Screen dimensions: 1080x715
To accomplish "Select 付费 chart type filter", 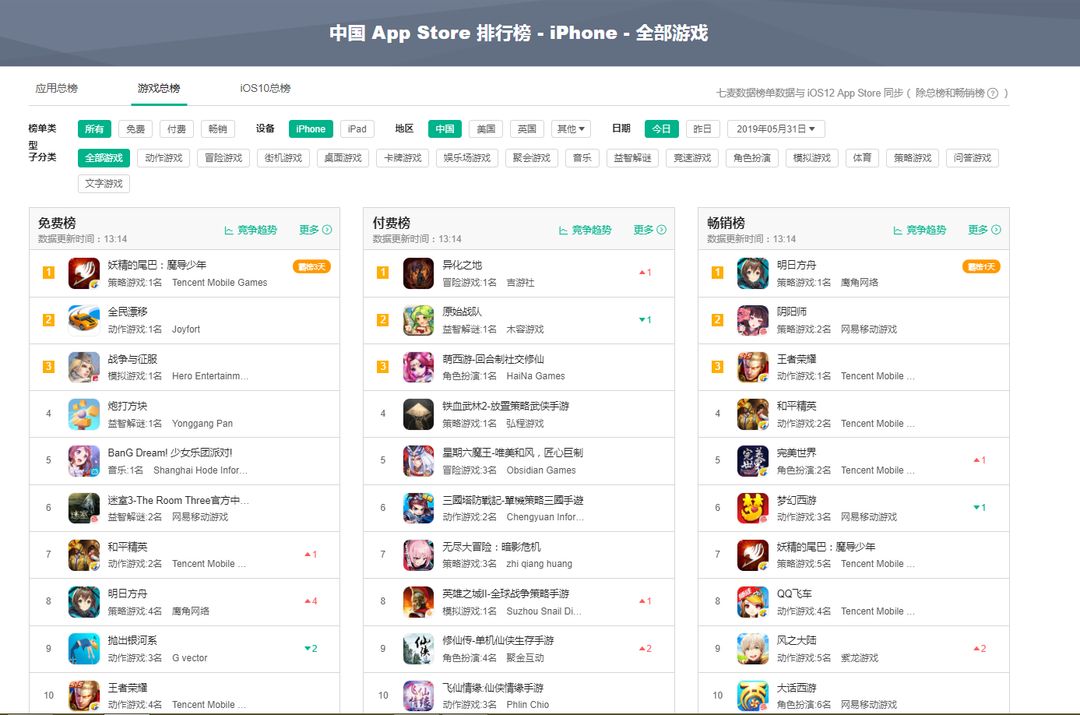I will [x=177, y=129].
